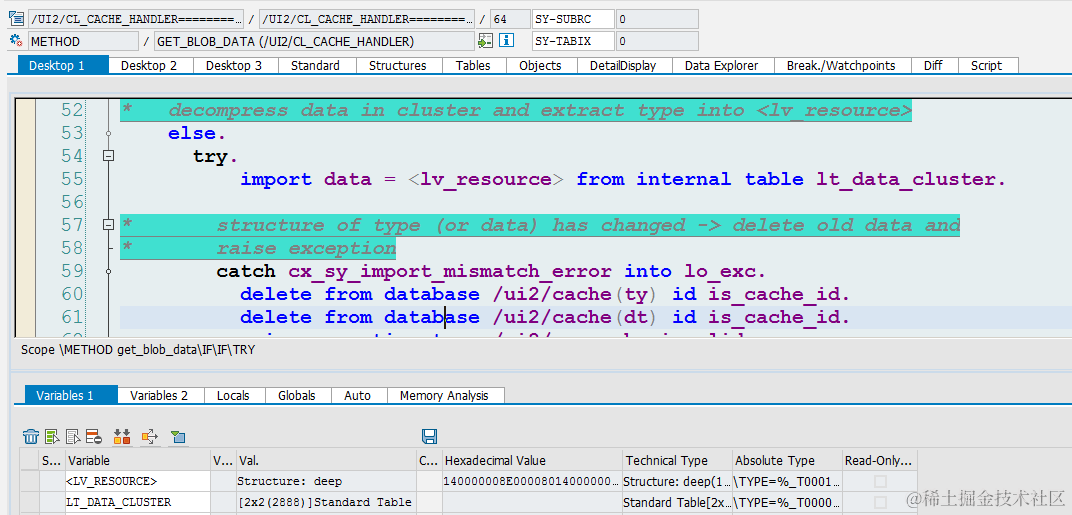Click the remove-row icon with minus sign
This screenshot has width=1072, height=515.
pyautogui.click(x=94, y=436)
